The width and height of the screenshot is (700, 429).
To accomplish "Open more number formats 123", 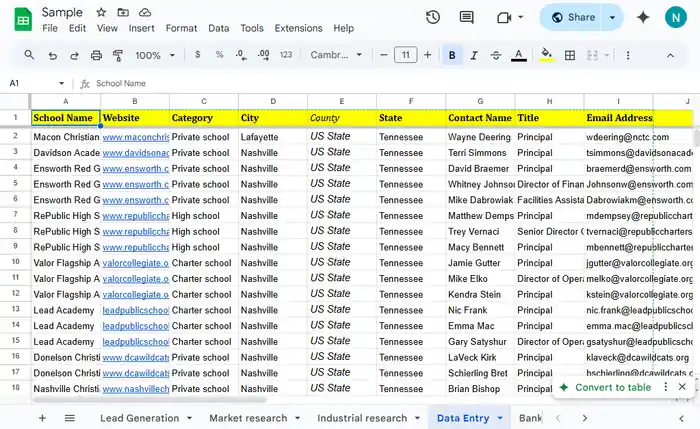I will click(286, 55).
